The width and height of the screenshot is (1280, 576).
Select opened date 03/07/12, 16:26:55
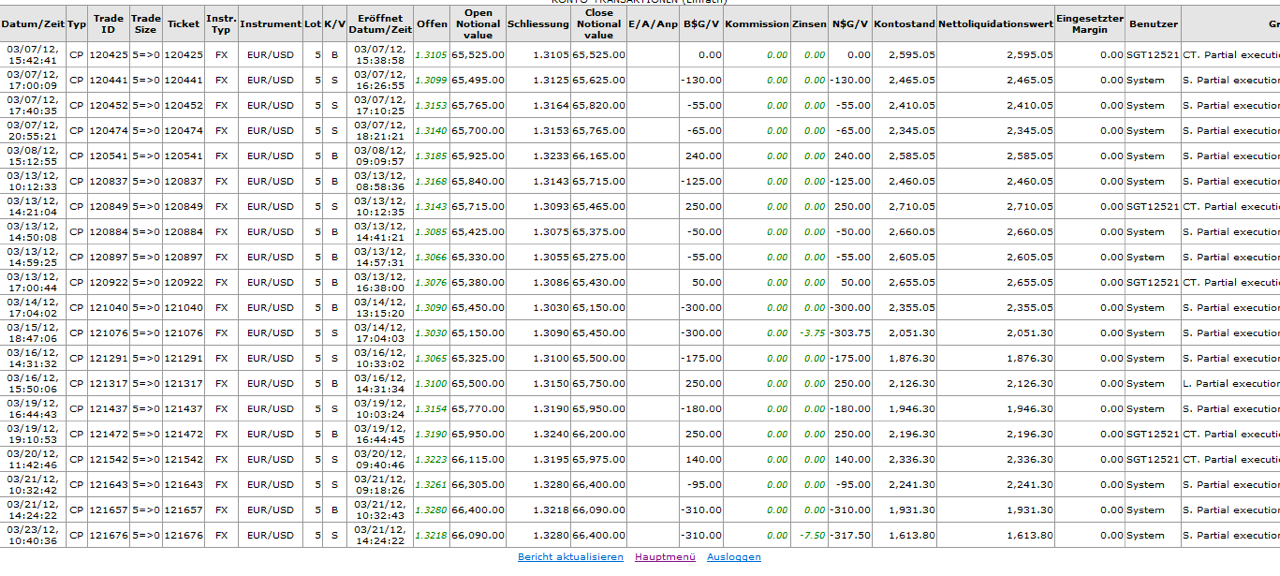[x=380, y=80]
